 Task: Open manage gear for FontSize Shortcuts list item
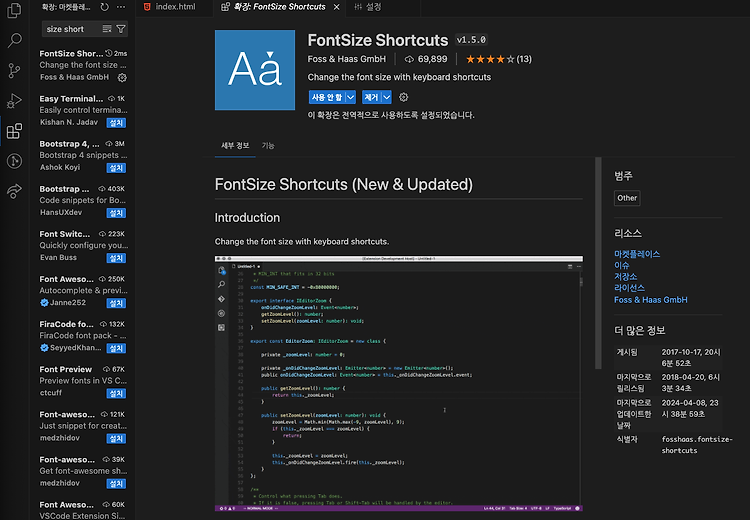(x=122, y=77)
